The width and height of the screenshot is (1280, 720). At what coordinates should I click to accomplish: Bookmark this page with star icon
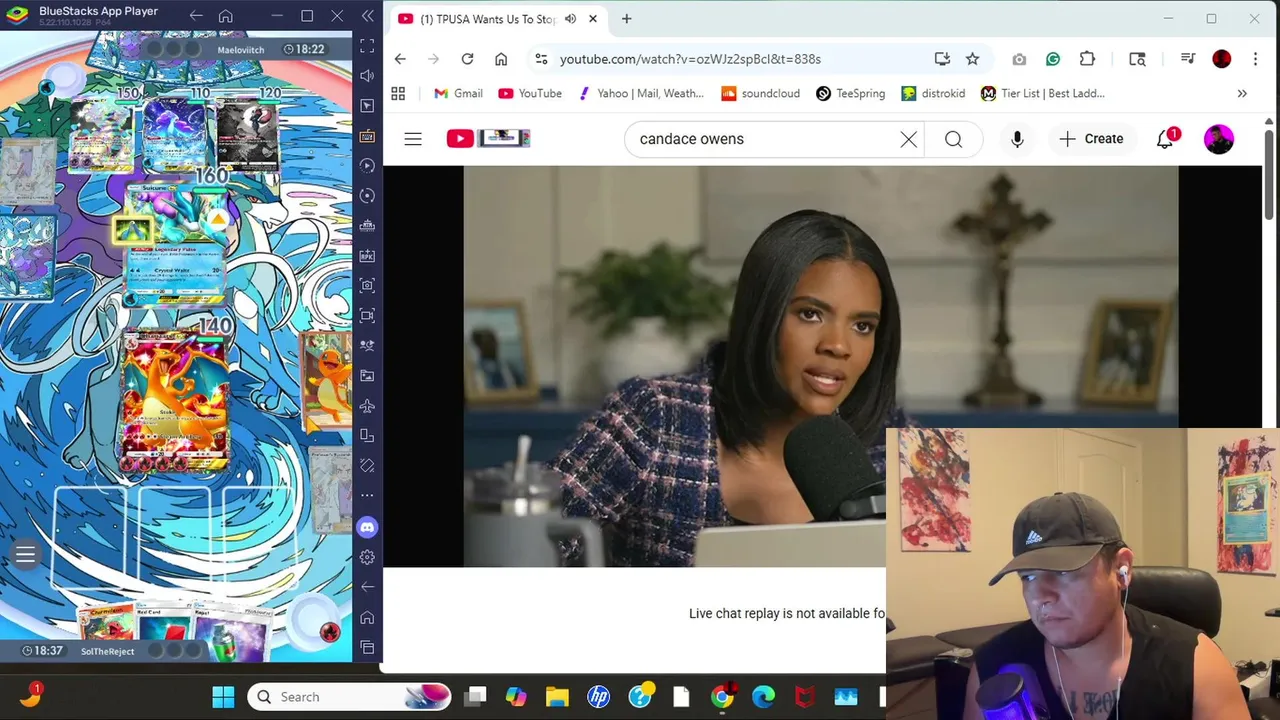click(972, 59)
